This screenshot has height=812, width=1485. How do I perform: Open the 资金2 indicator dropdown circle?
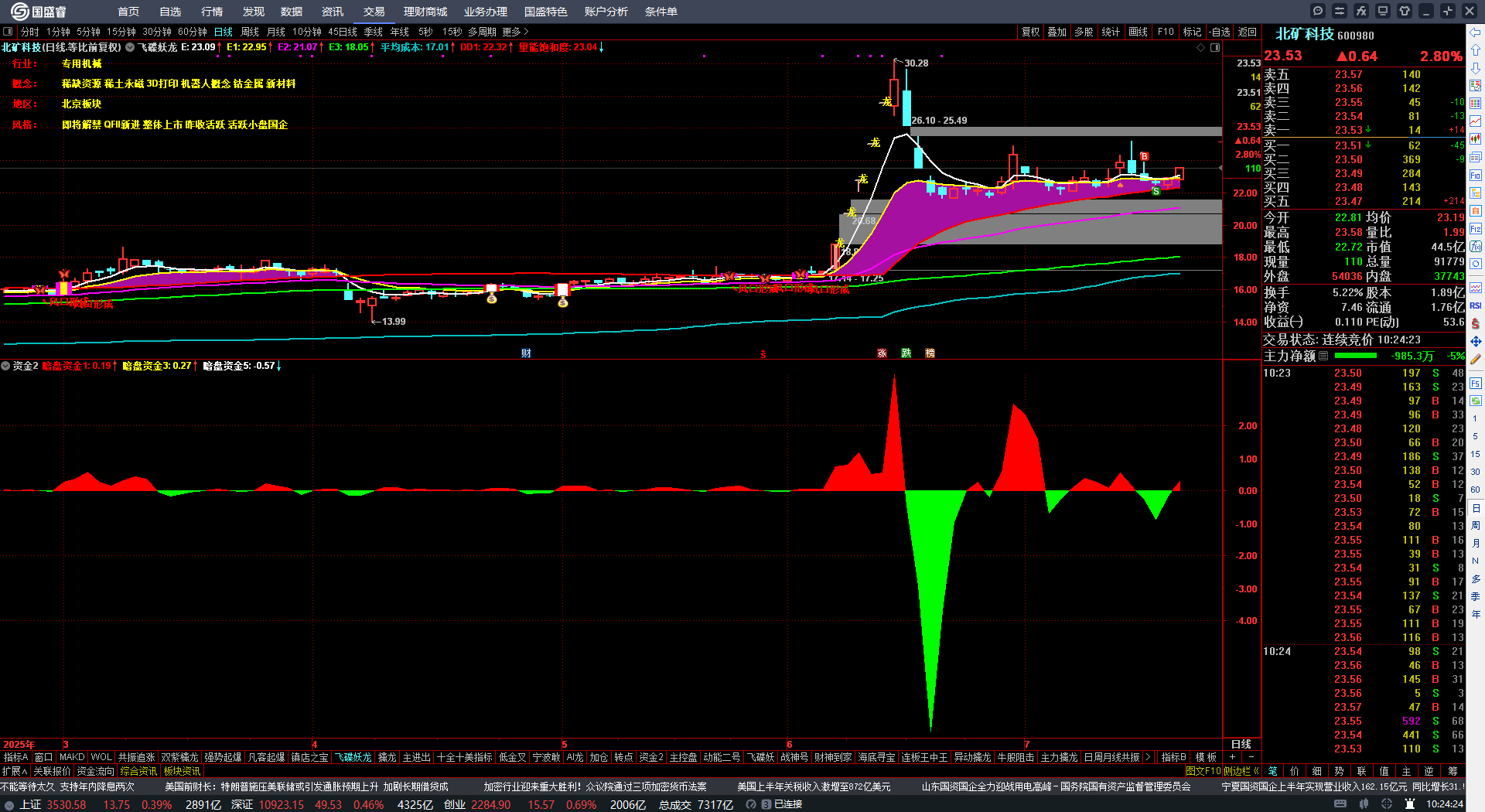pyautogui.click(x=5, y=366)
